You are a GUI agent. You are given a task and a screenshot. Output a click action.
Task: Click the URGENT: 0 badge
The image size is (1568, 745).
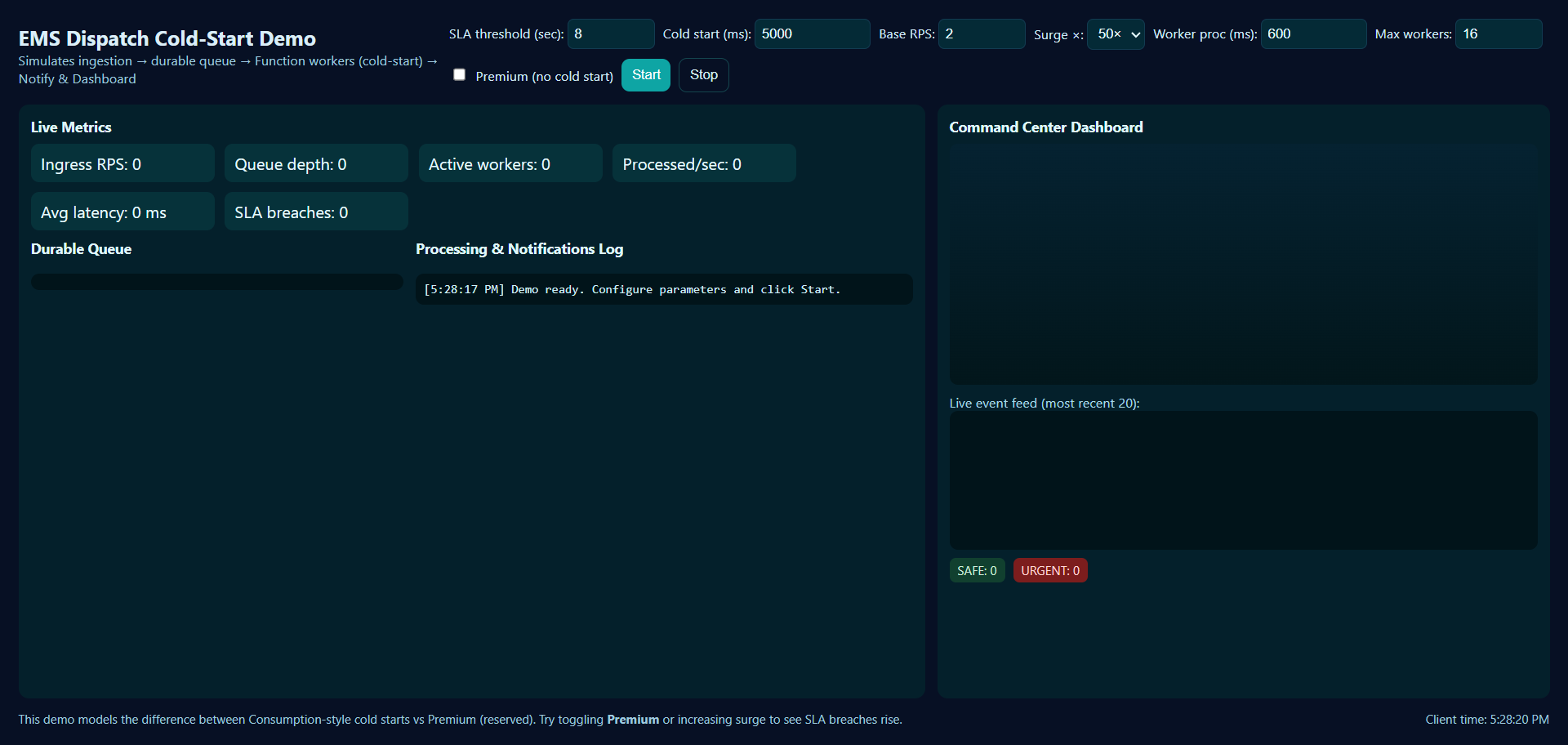click(x=1050, y=571)
